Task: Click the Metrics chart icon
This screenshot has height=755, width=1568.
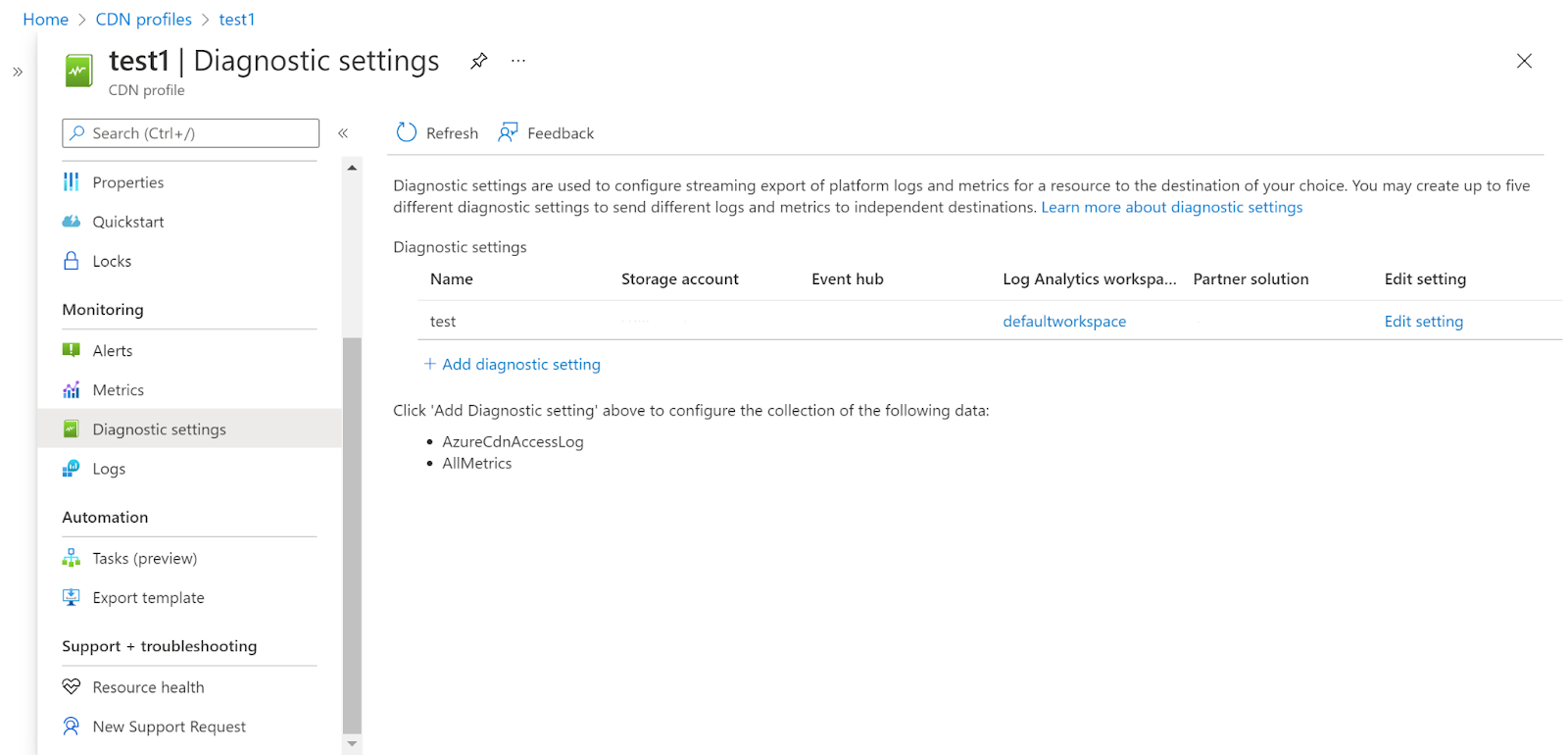Action: point(72,390)
